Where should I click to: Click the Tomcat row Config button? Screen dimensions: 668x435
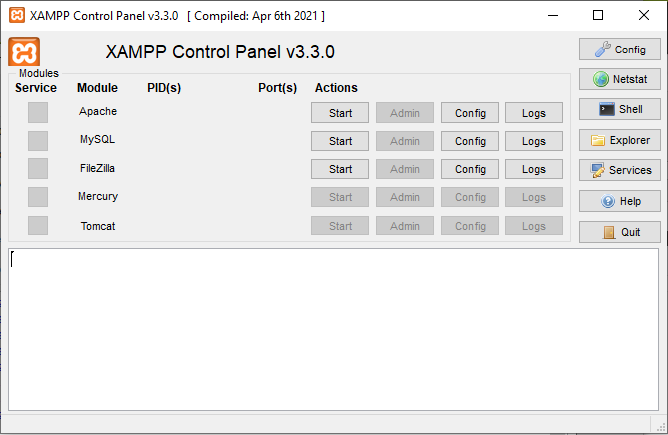(x=470, y=226)
